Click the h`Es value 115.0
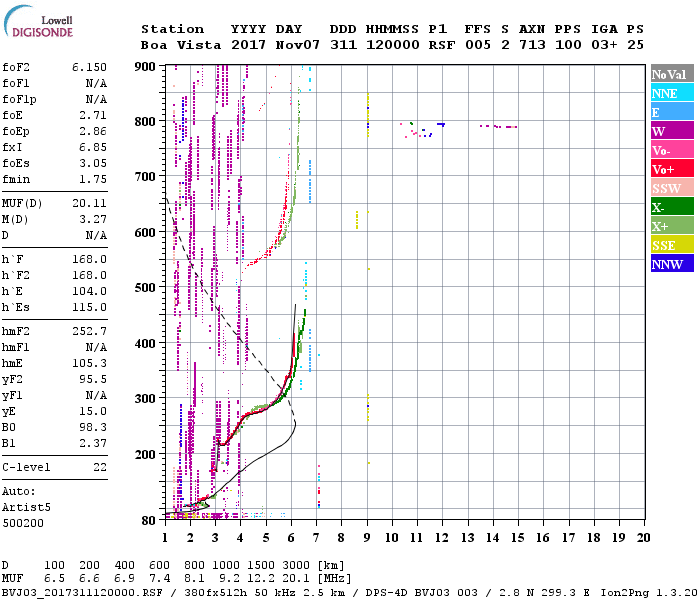The image size is (700, 600). click(x=89, y=307)
